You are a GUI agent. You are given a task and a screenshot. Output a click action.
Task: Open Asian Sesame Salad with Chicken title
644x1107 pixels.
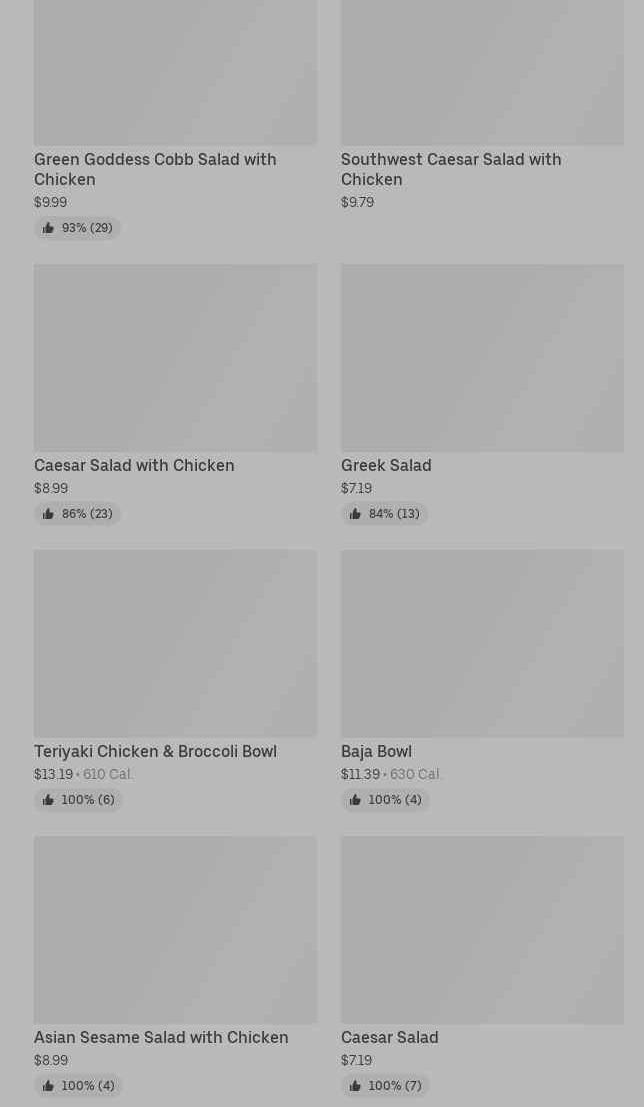[x=161, y=1037]
